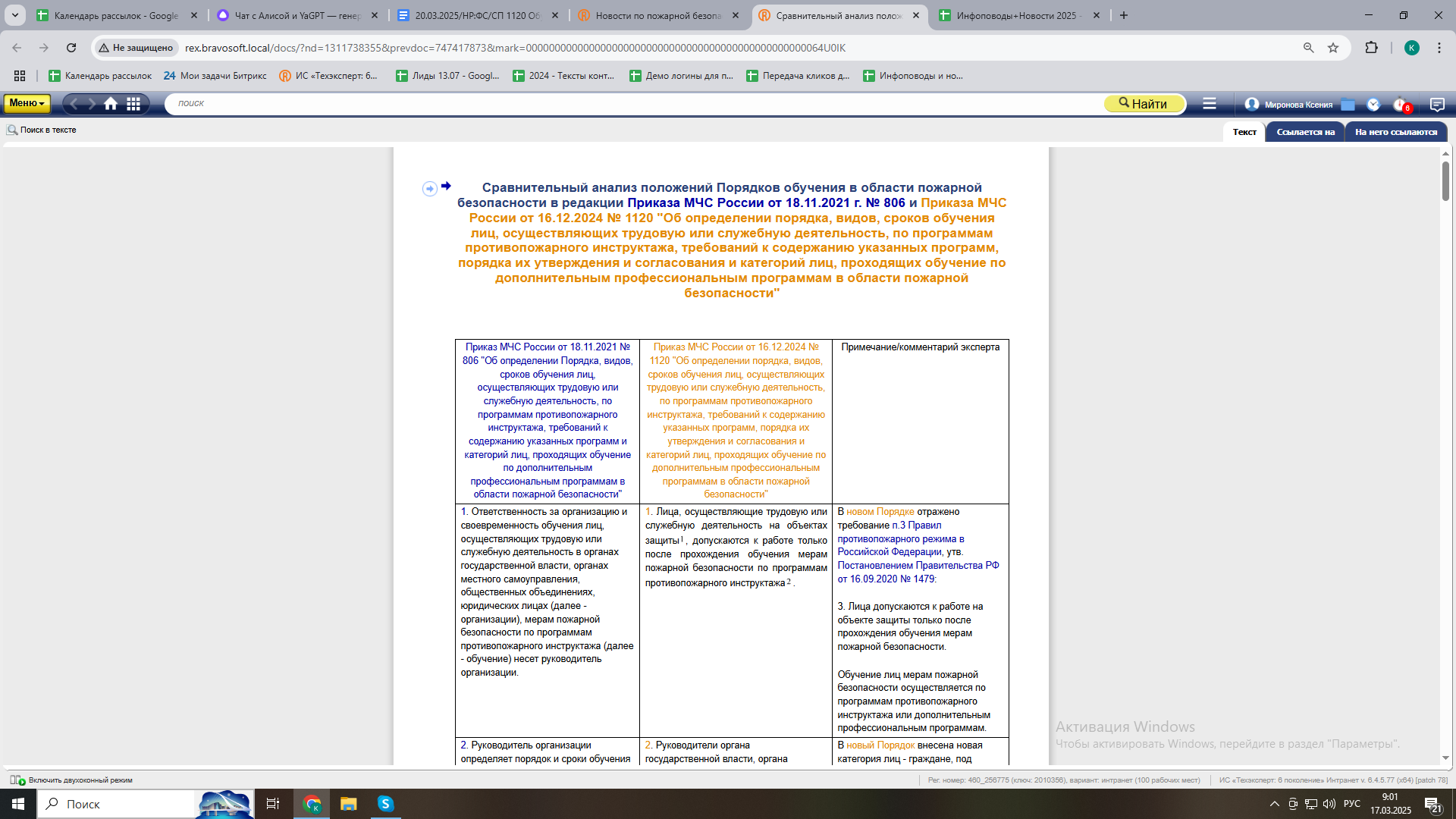Open the п.3 Правил противопожарного режима link
This screenshot has width=1456, height=819.
coord(901,538)
